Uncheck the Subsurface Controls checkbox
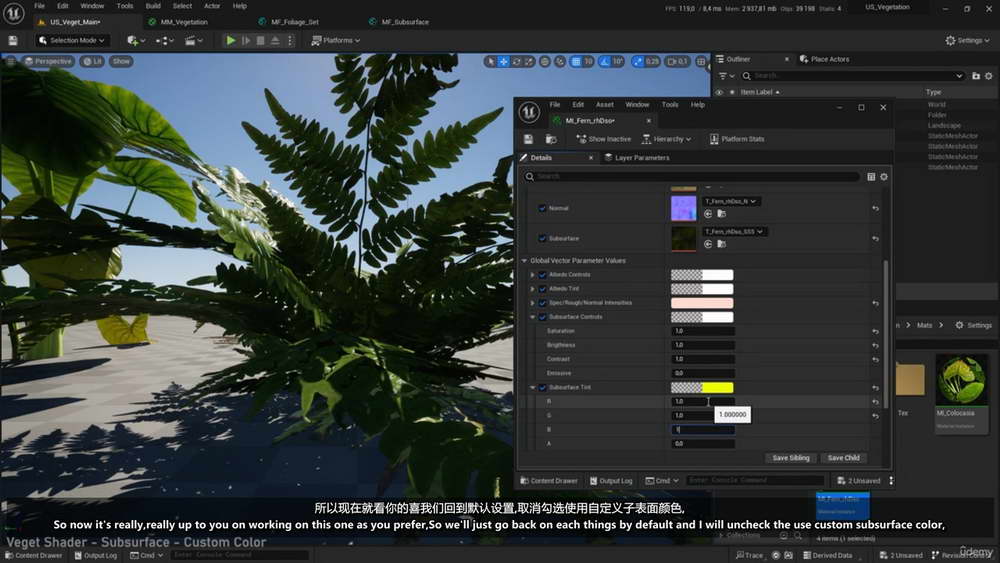 click(543, 317)
